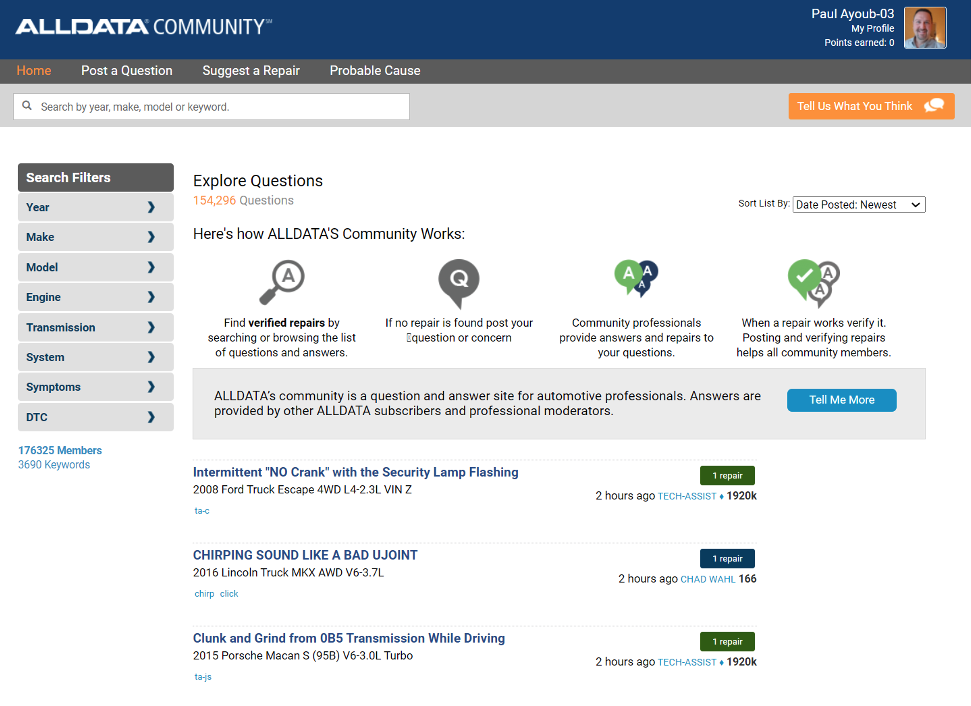Open Probable Cause menu item
The width and height of the screenshot is (971, 706).
[375, 71]
